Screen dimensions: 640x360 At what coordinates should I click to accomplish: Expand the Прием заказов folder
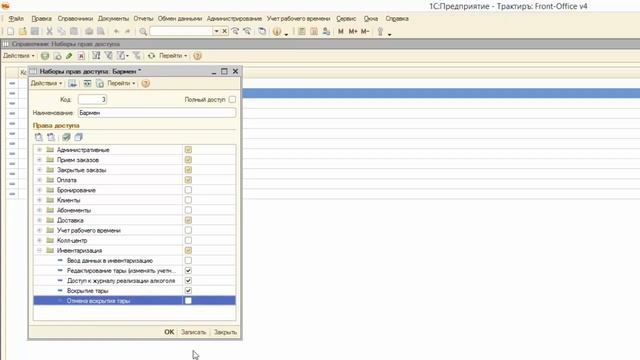pos(40,160)
